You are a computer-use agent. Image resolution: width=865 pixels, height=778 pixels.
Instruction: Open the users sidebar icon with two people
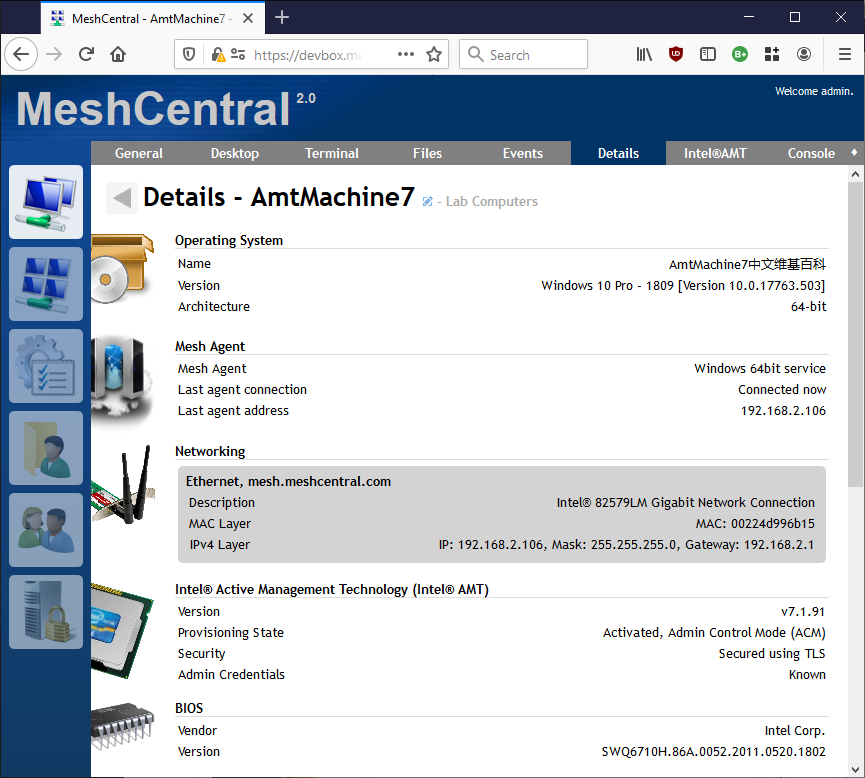point(46,530)
